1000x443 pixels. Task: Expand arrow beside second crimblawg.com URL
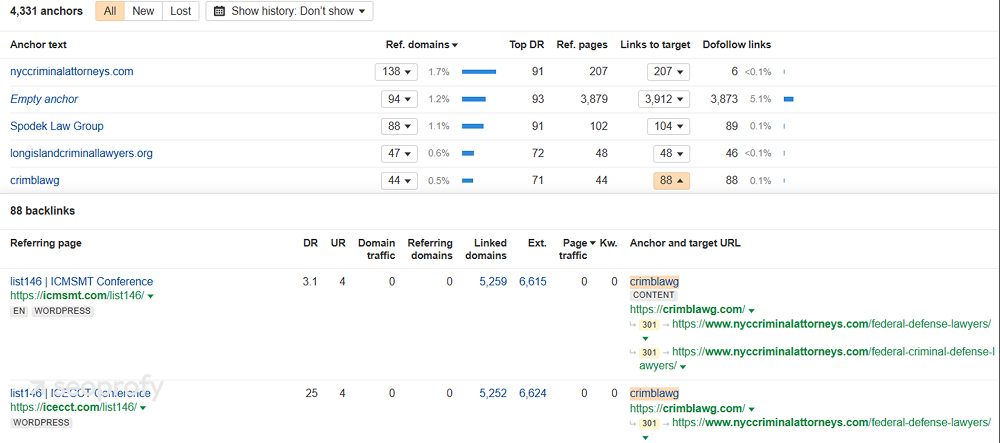pyautogui.click(x=751, y=409)
